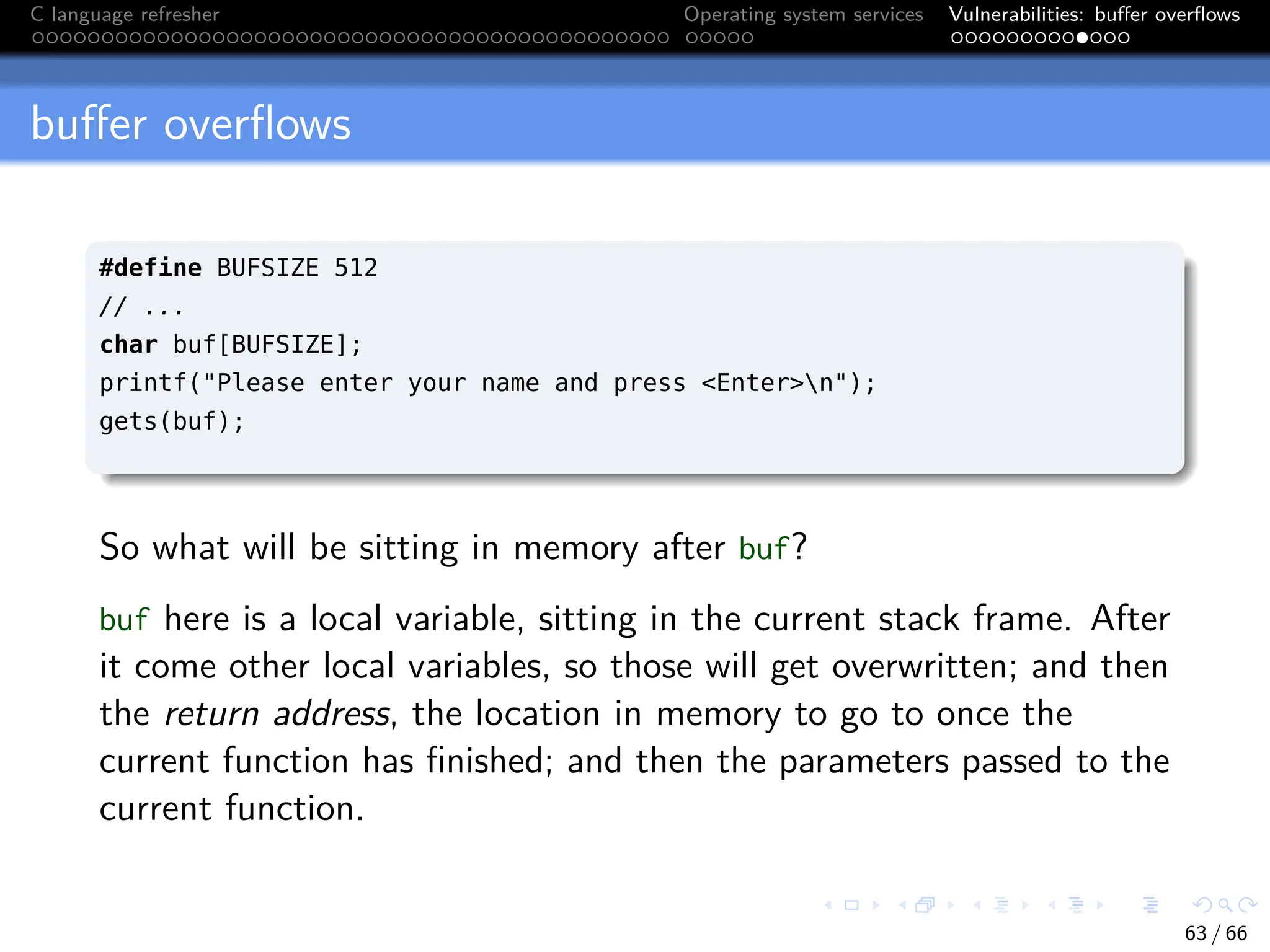Click the stacked frames navigation icon

(x=925, y=906)
